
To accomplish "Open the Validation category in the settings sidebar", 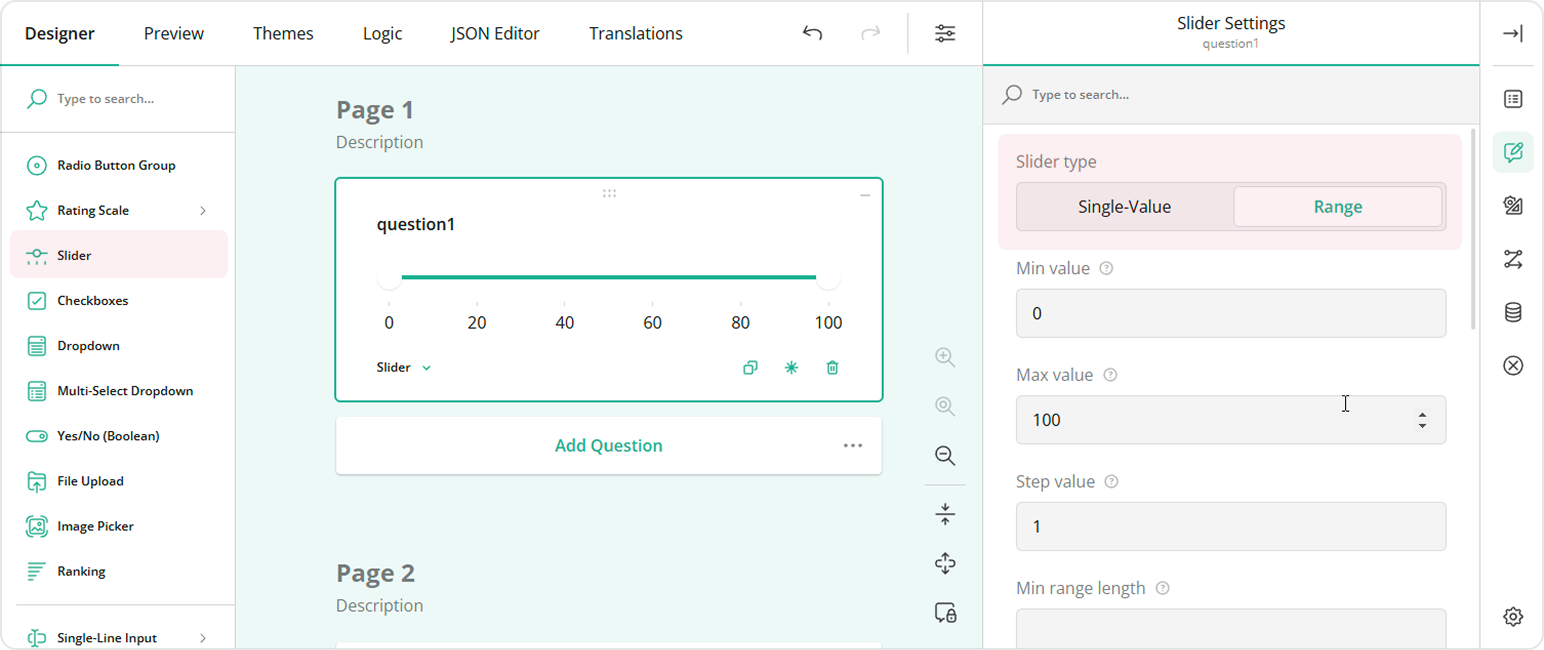I will click(x=1513, y=366).
